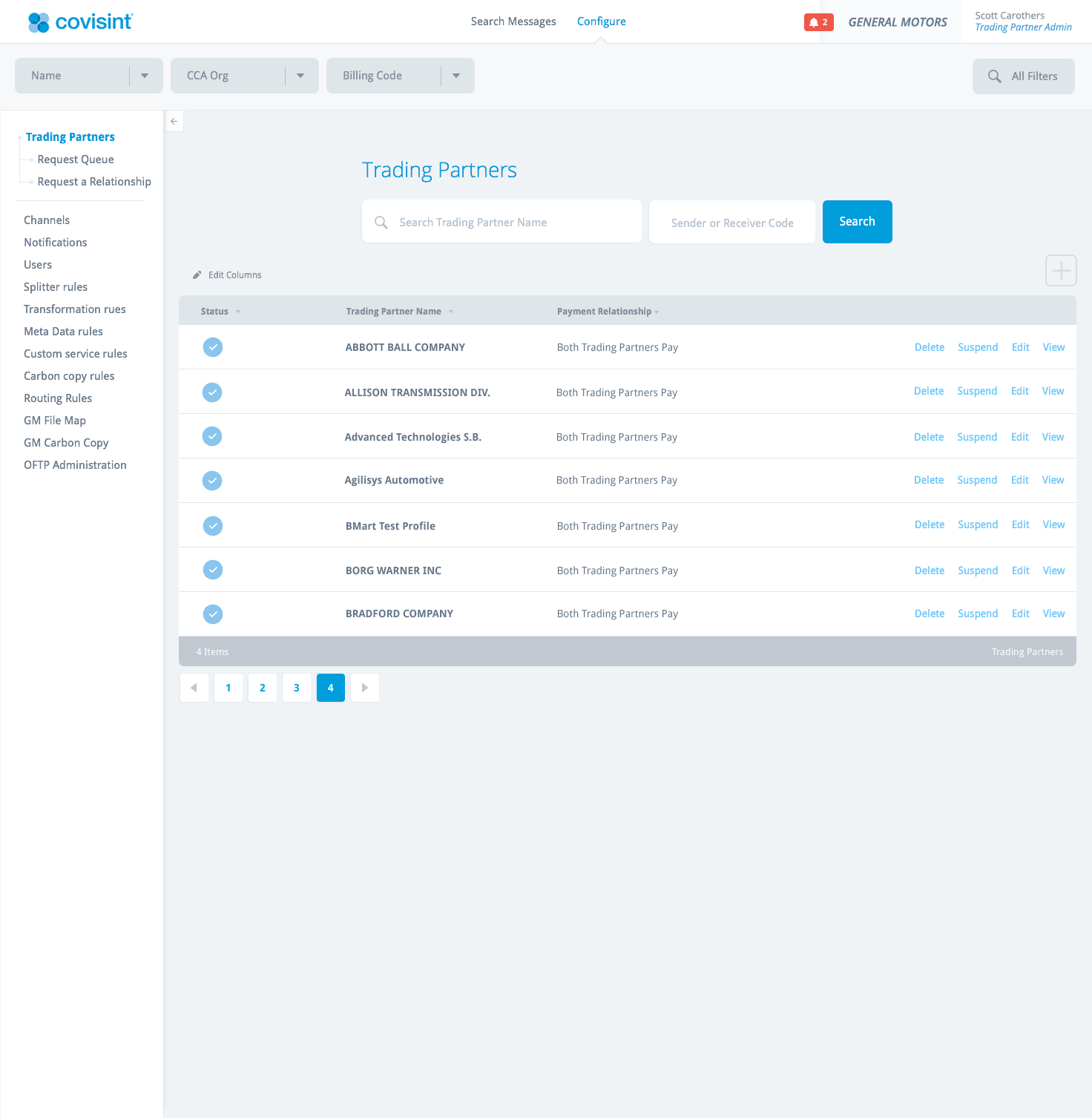This screenshot has height=1118, width=1092.
Task: Sort by Payment Relationship column
Action: (608, 312)
